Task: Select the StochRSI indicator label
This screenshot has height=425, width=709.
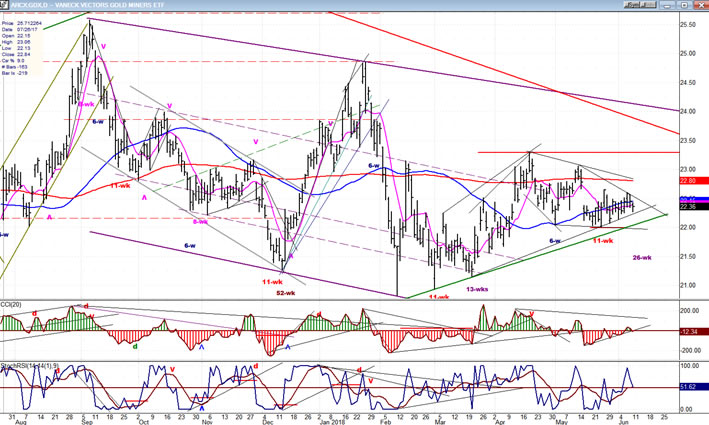Action: point(30,362)
